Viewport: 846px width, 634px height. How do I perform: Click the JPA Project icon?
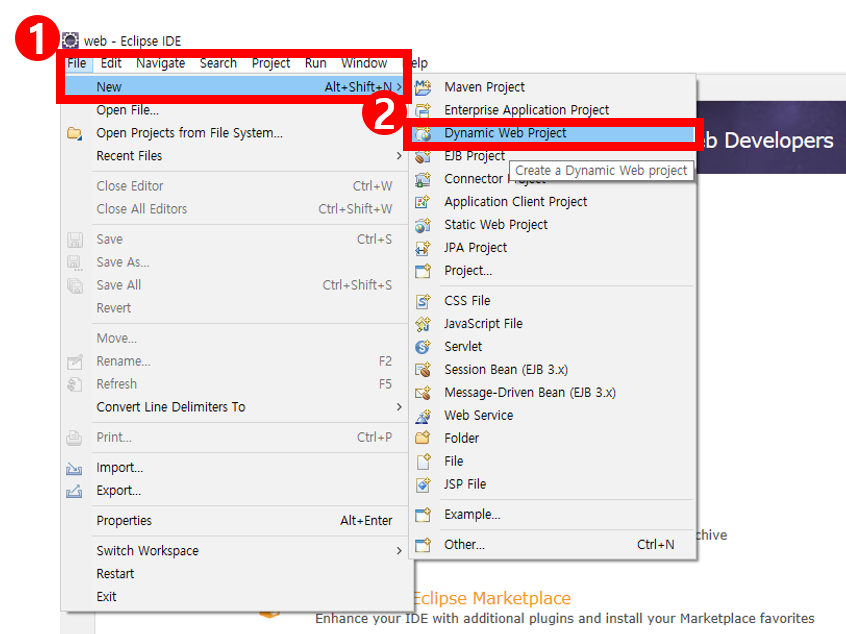point(423,248)
